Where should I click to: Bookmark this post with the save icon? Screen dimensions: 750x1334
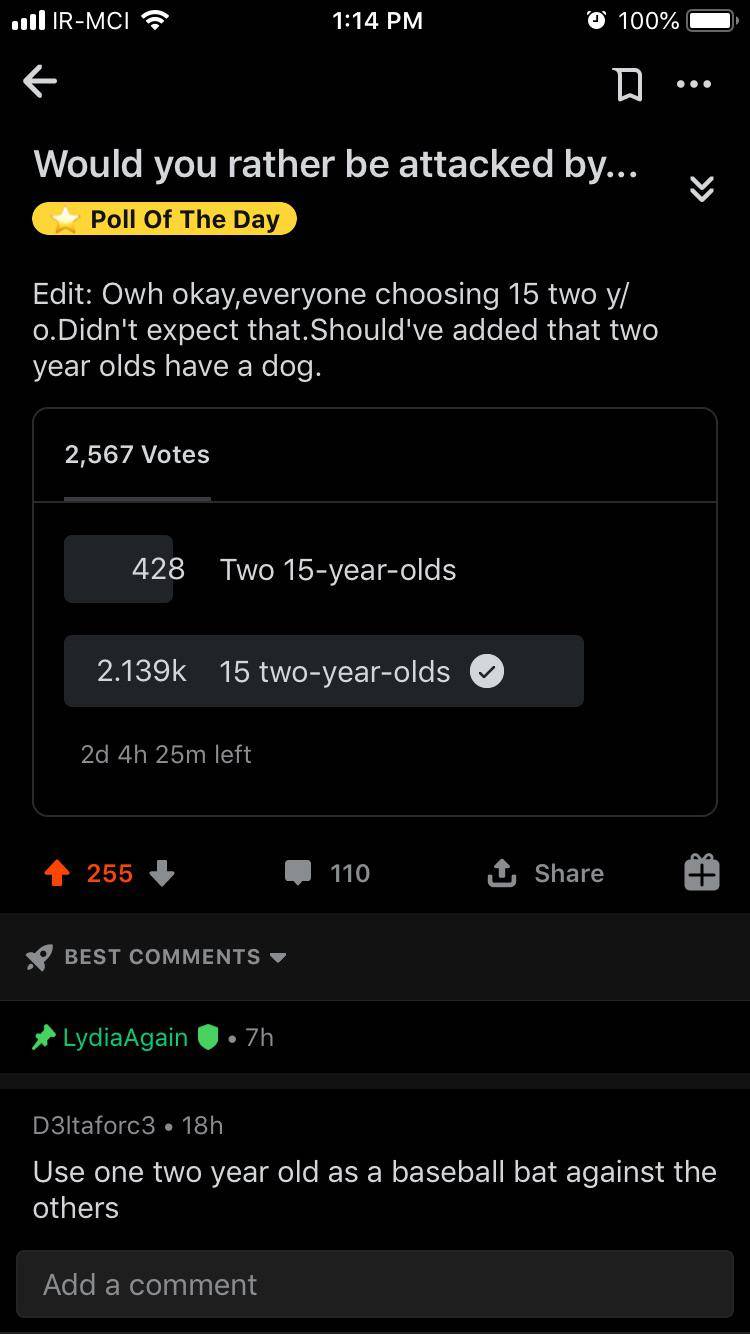628,84
